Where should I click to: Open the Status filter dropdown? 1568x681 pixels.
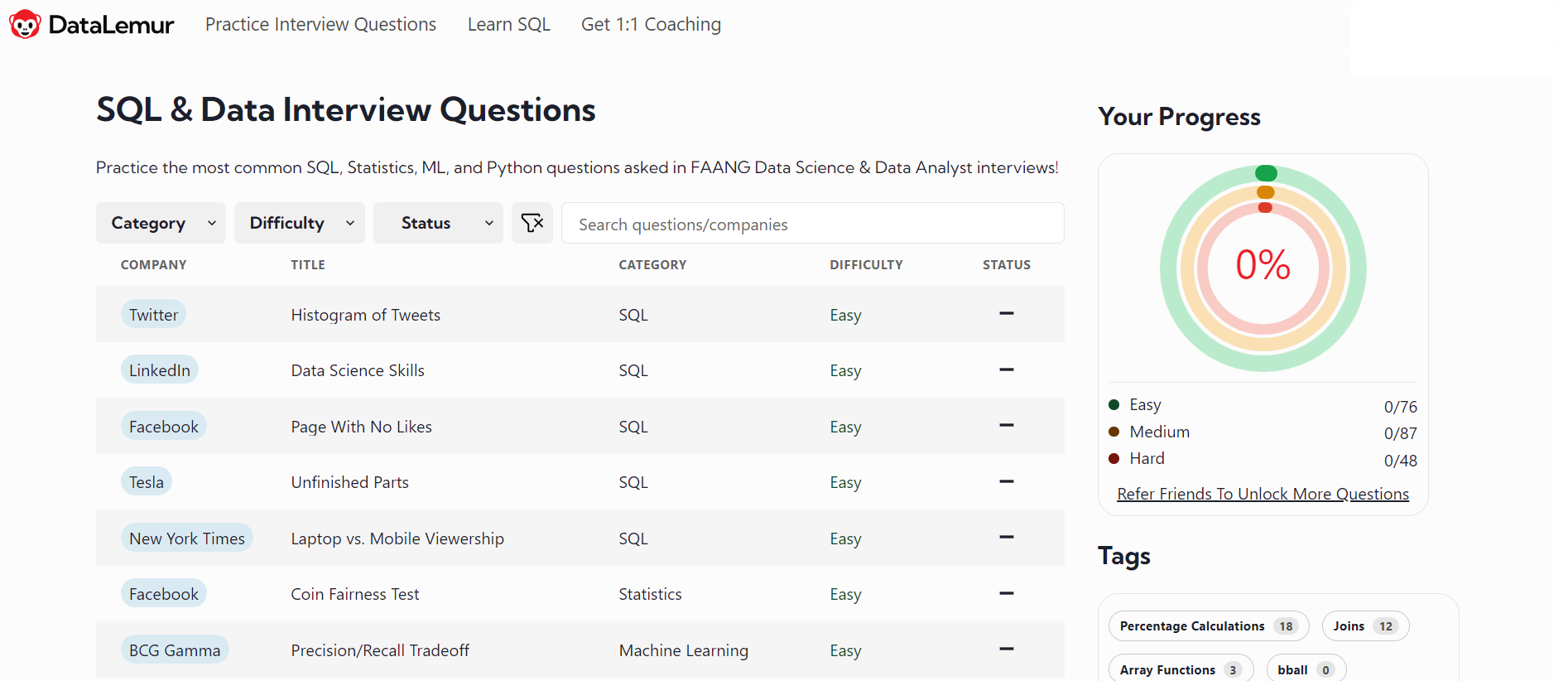(438, 223)
